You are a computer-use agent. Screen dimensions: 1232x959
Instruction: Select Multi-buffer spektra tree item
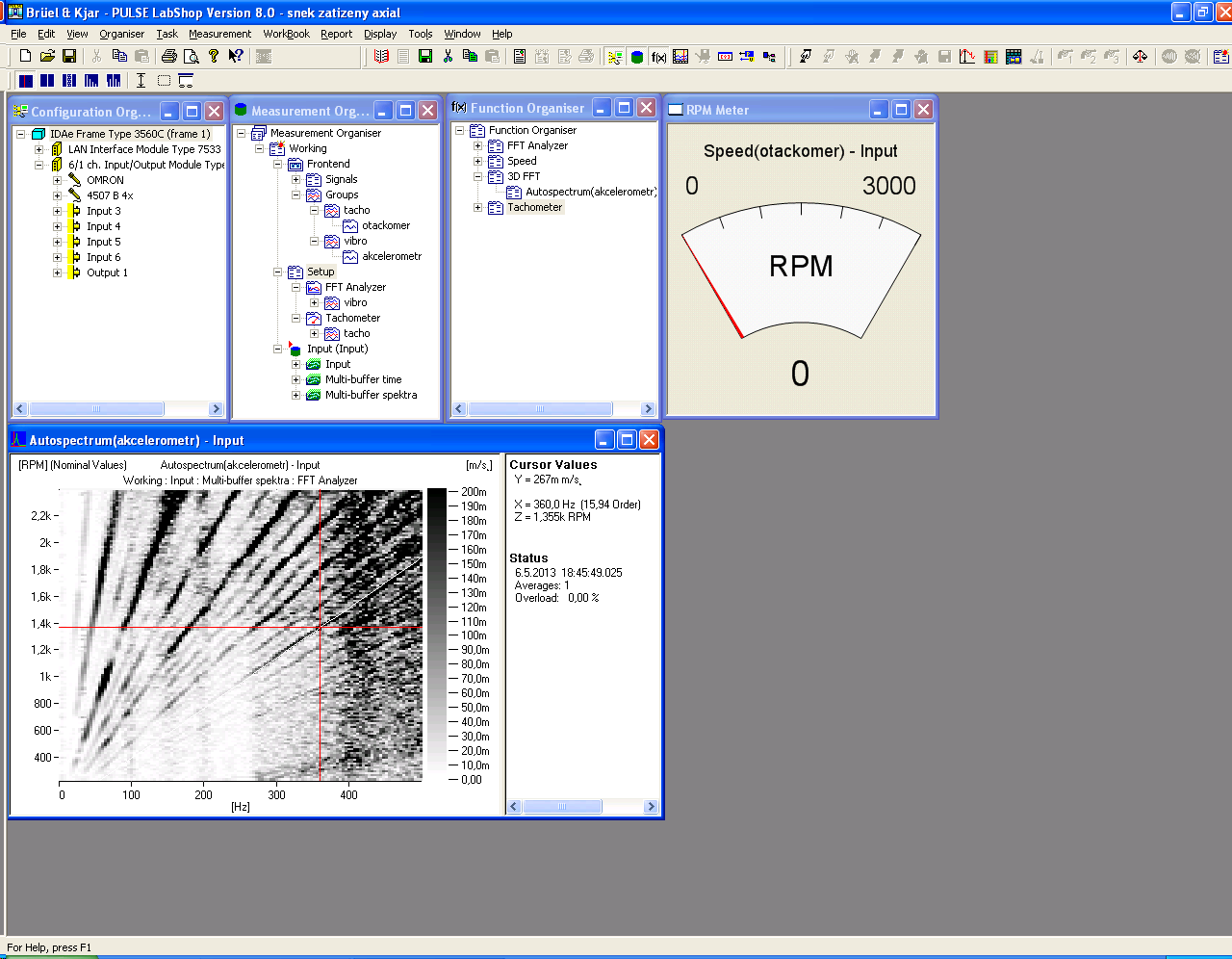(371, 395)
